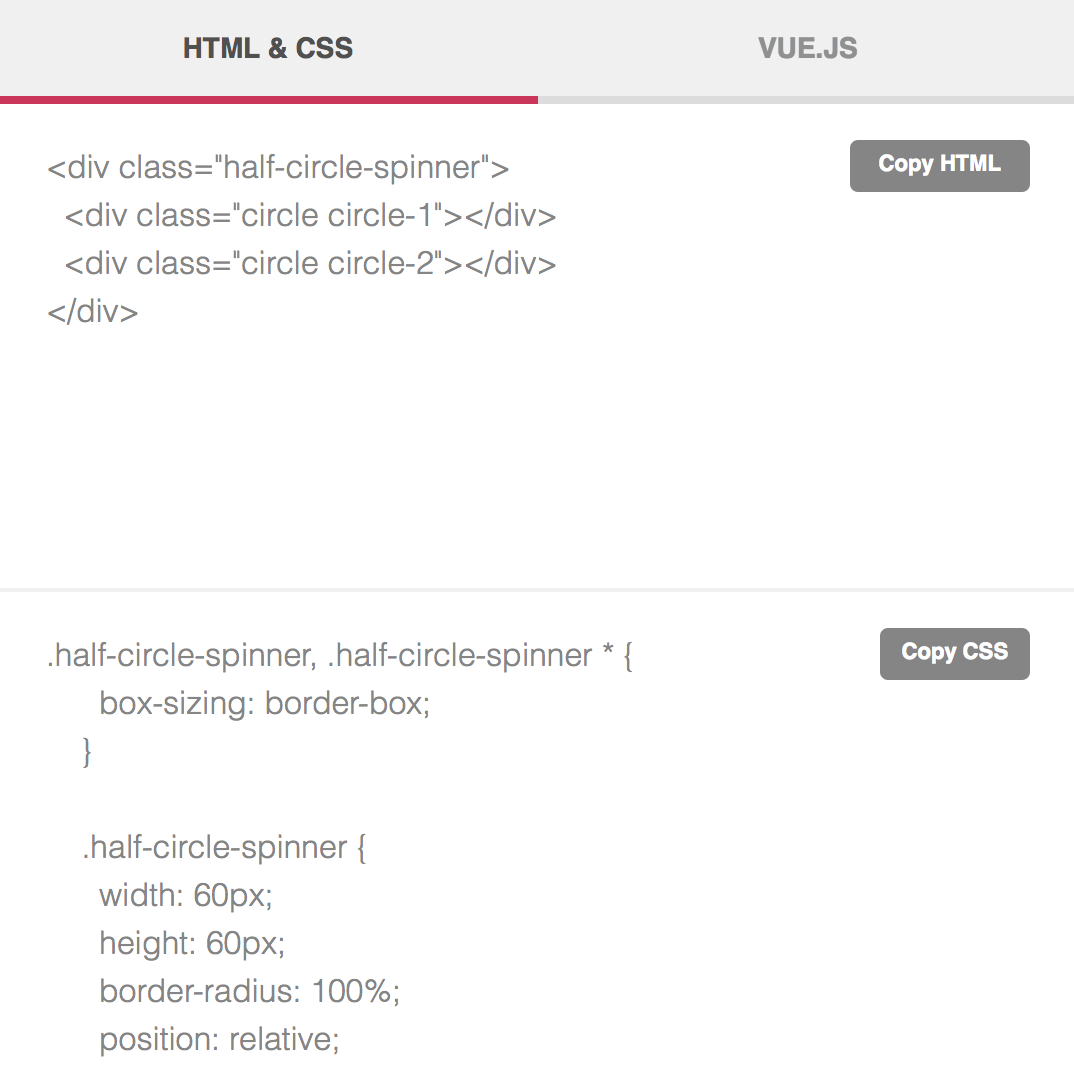The width and height of the screenshot is (1074, 1072).
Task: Click the circle-1 div code line
Action: (310, 215)
